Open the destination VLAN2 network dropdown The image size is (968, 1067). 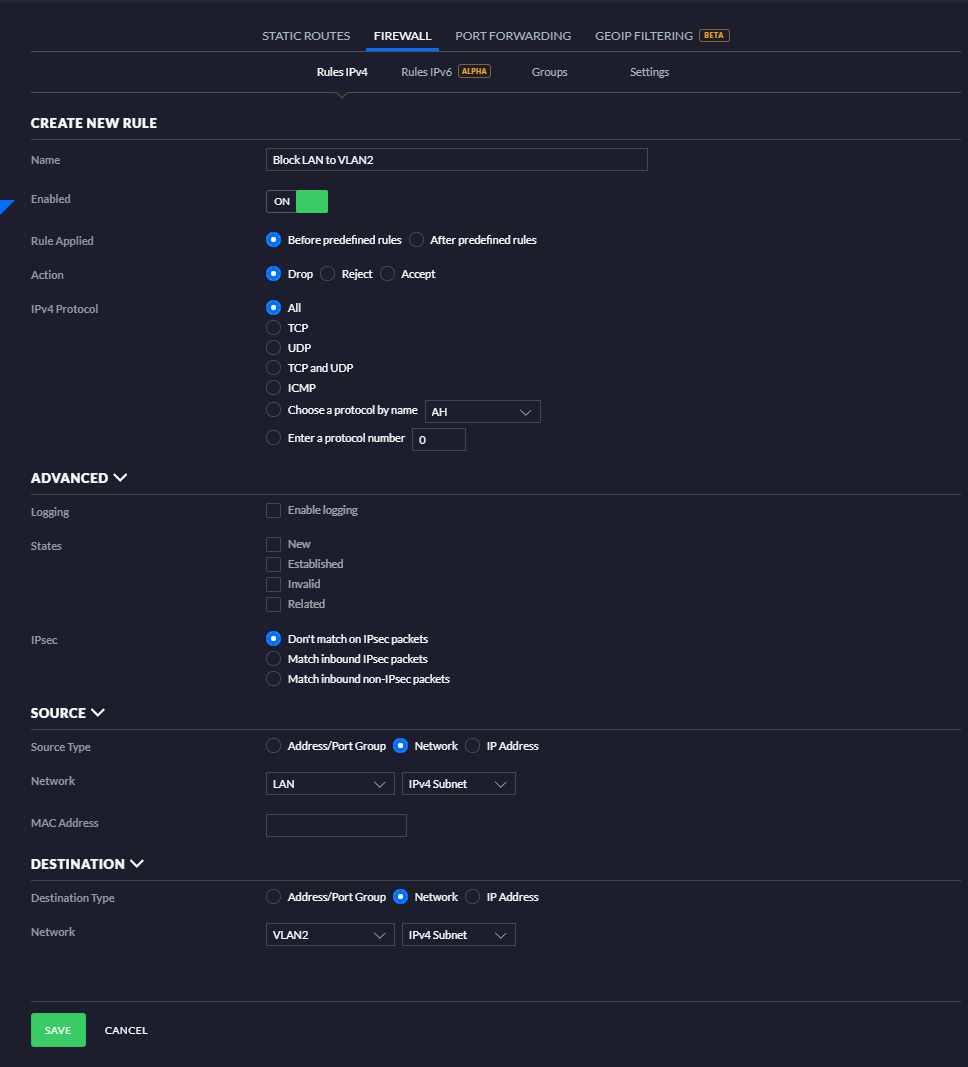[330, 935]
